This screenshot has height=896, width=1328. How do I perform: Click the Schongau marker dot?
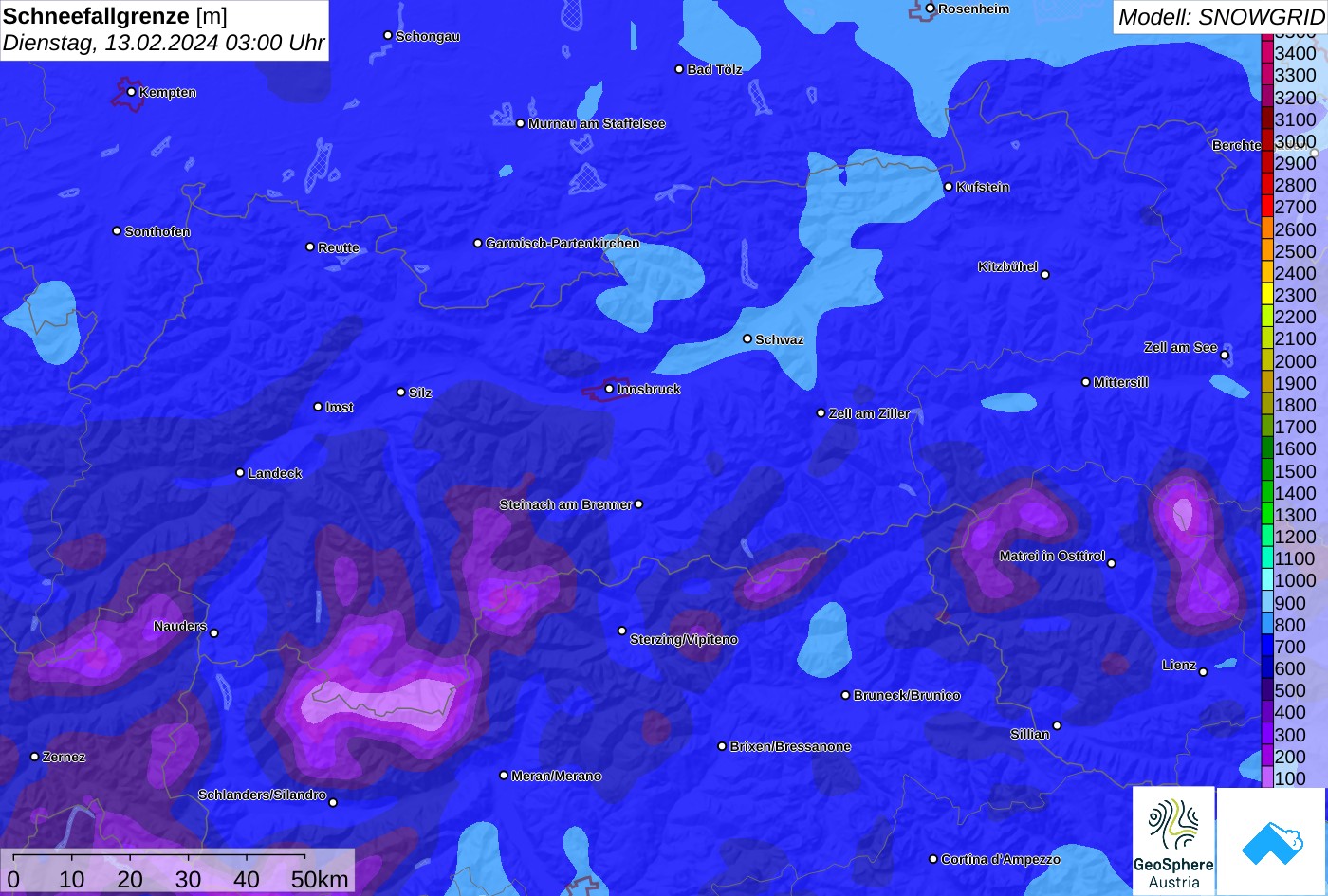[388, 35]
